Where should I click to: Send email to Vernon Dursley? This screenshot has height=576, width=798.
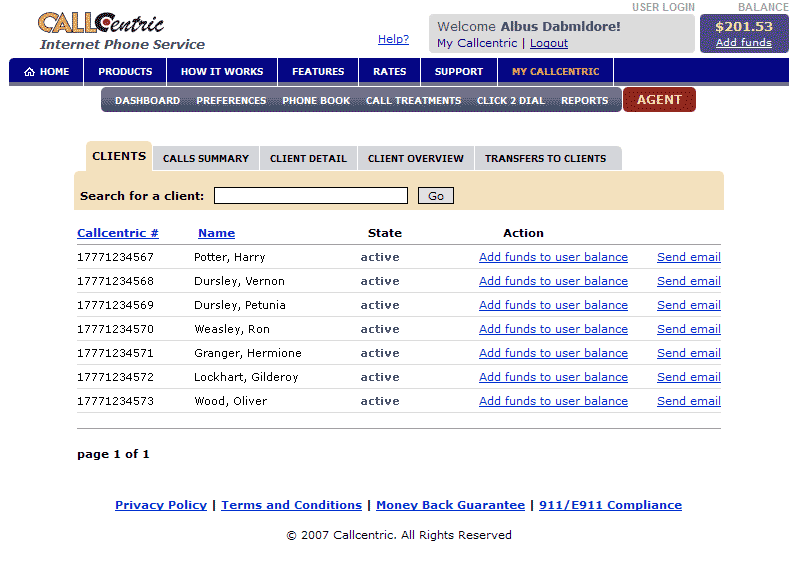coord(689,281)
